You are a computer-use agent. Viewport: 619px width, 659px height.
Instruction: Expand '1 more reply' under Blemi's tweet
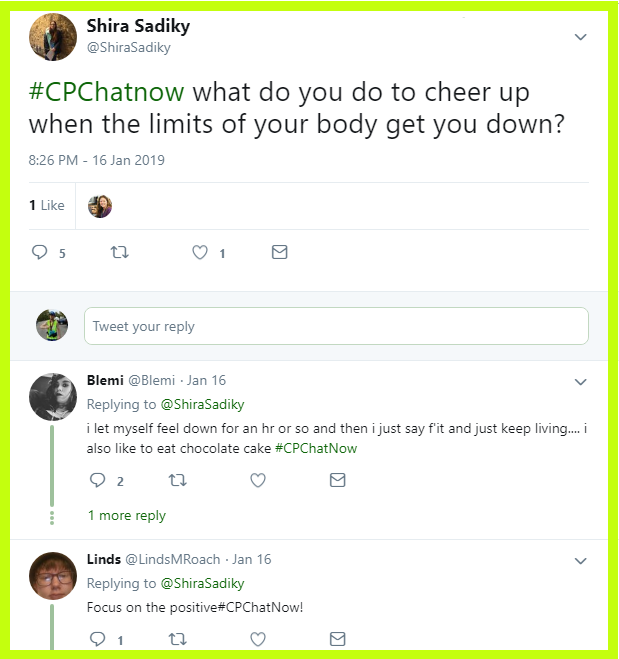click(127, 516)
